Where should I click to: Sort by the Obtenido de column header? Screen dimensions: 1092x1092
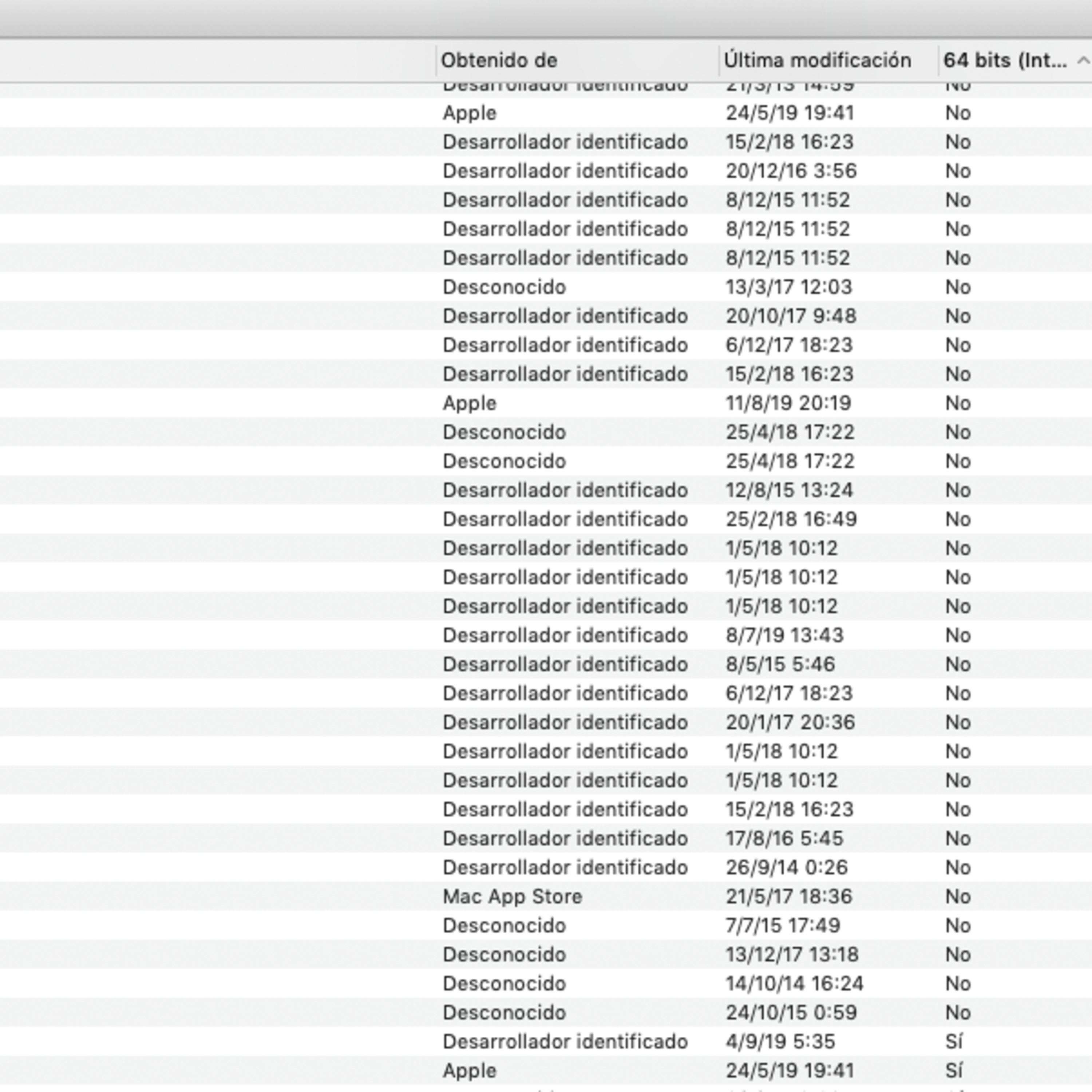(x=499, y=60)
